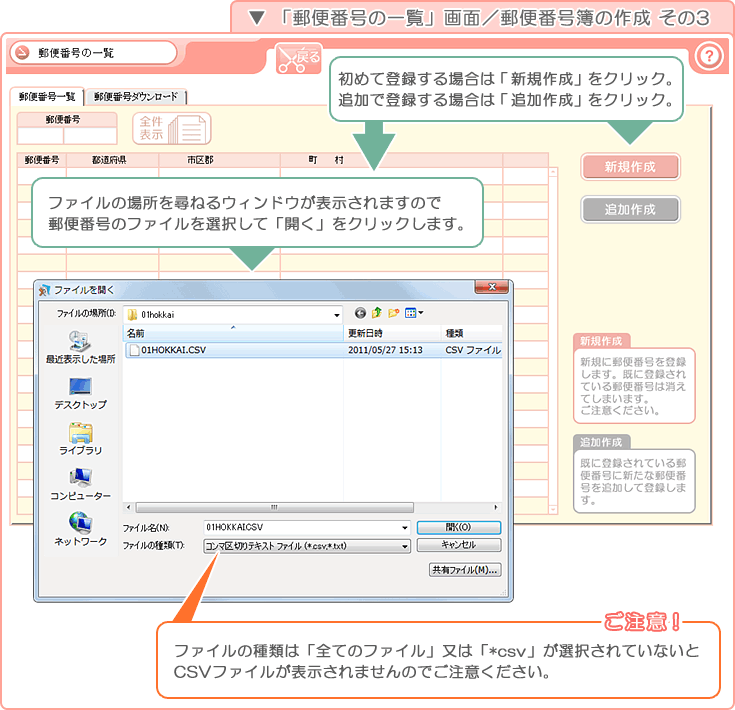The width and height of the screenshot is (735, 710).
Task: Switch to 郵便番号ダウンロード tab
Action: tap(136, 97)
